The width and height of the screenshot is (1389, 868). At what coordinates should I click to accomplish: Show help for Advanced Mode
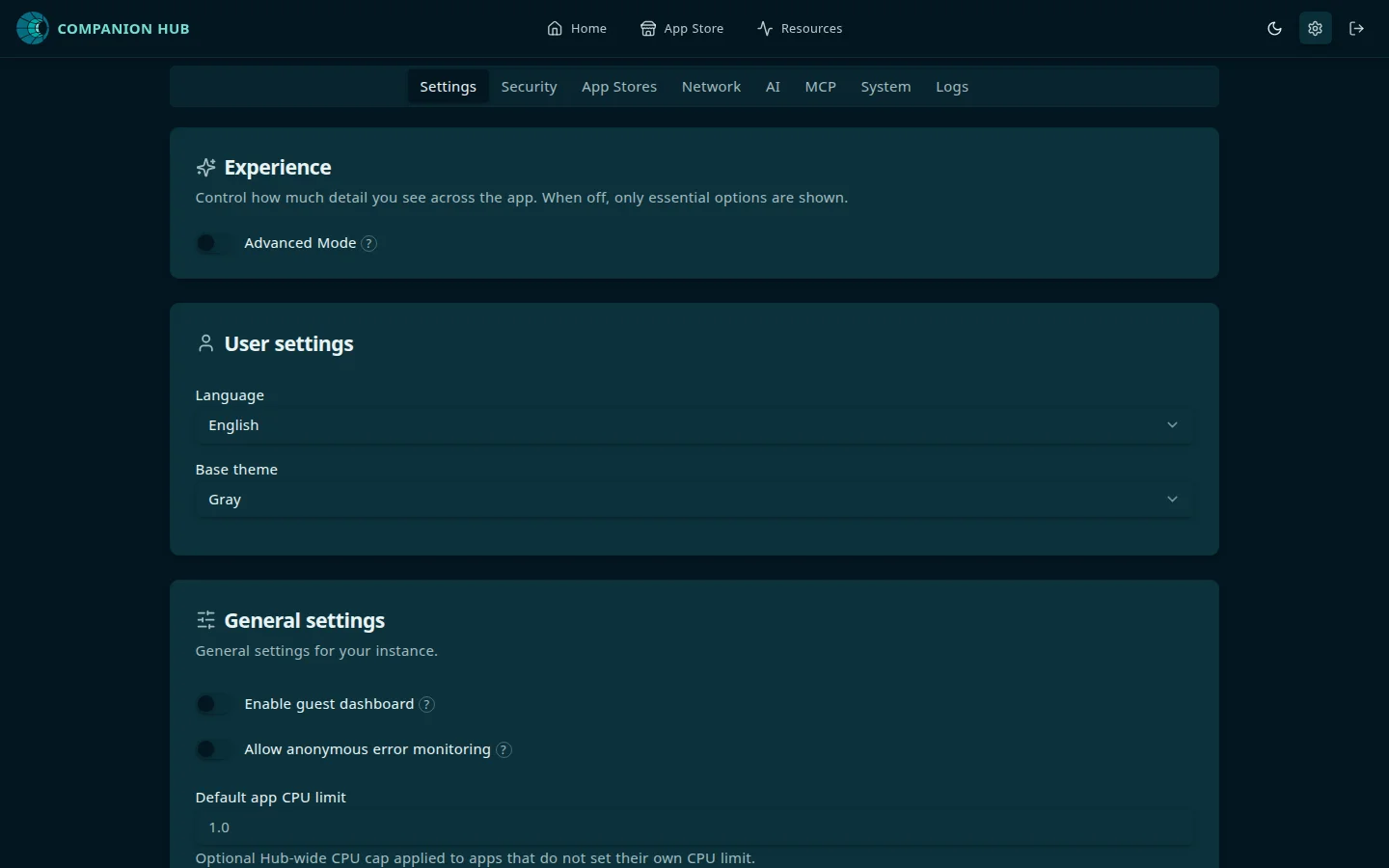368,244
